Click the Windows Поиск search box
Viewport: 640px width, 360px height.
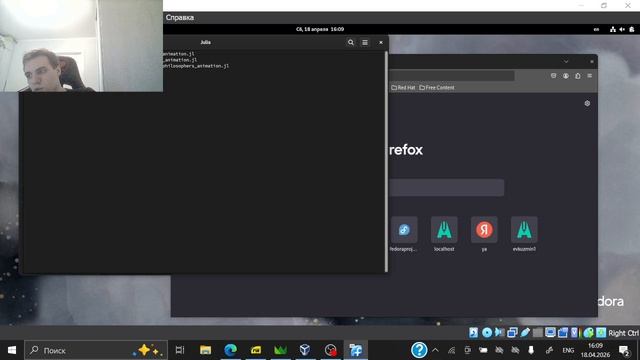pos(96,350)
